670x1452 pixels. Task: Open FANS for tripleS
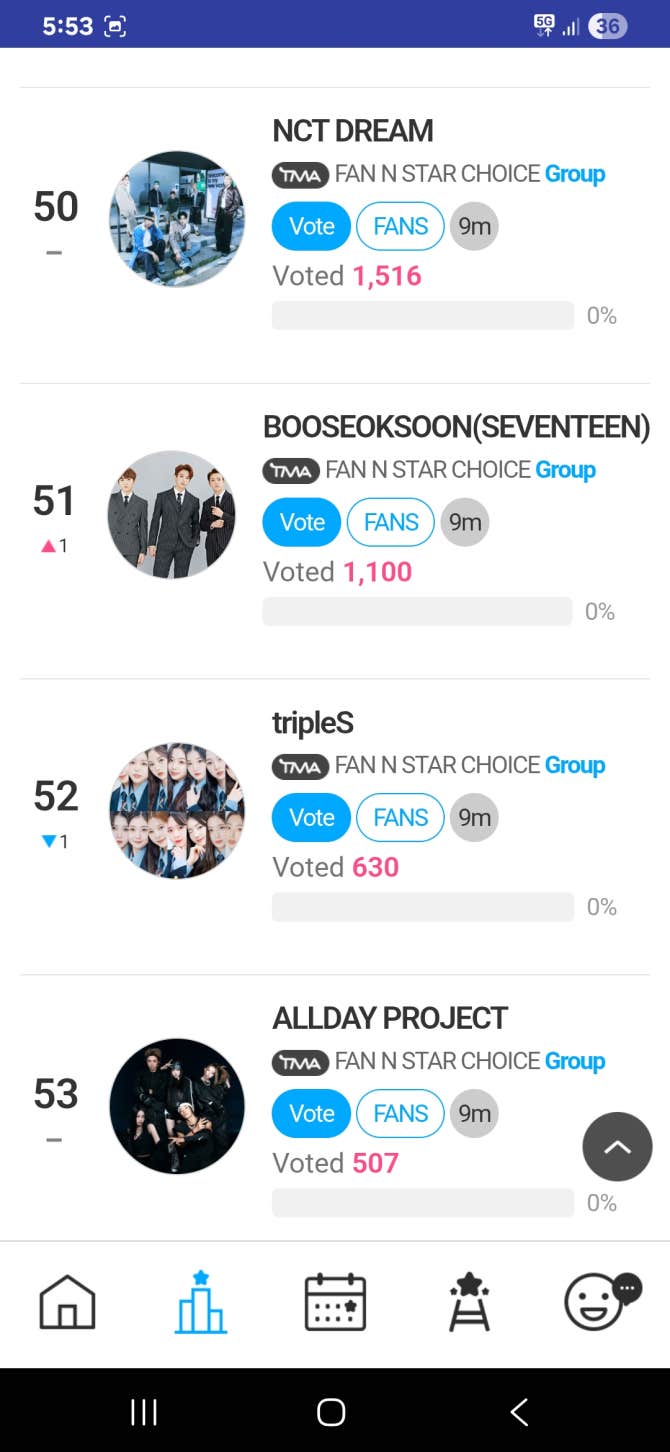pos(400,817)
